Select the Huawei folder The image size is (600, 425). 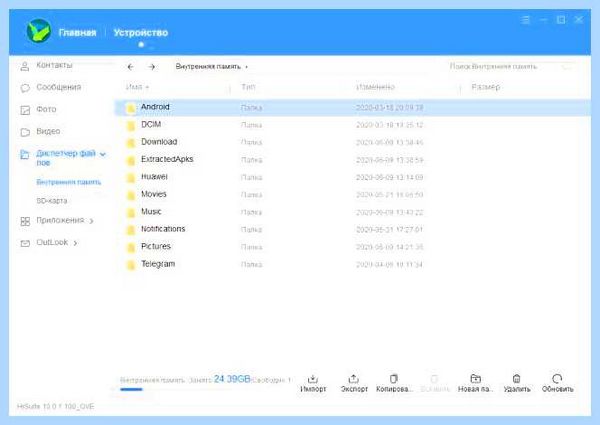154,177
